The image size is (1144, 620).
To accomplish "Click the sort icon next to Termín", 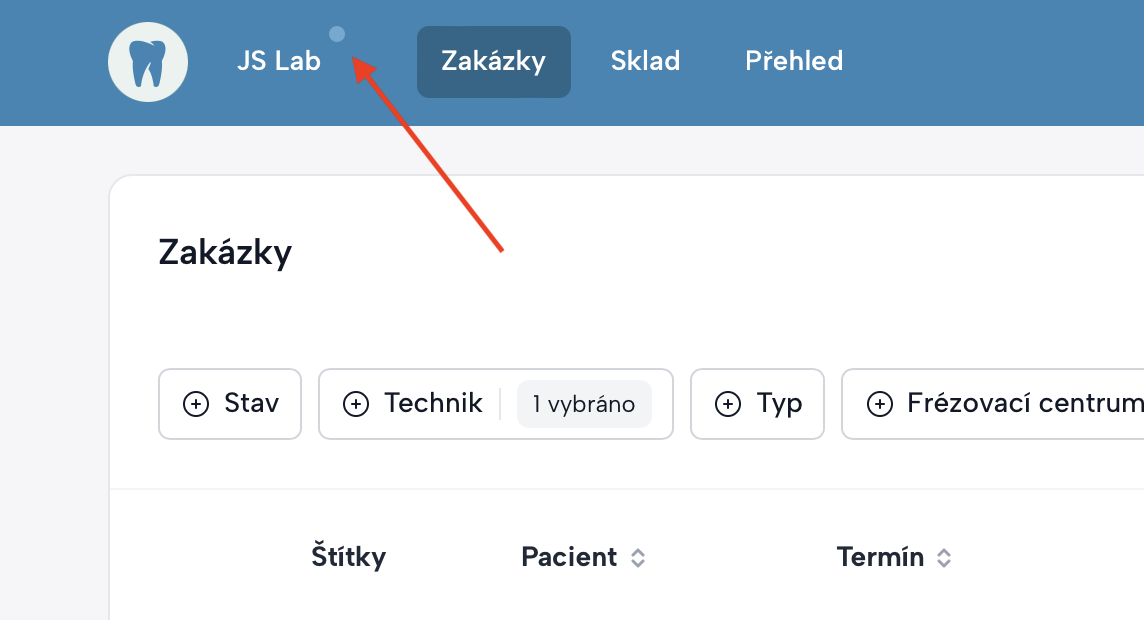I will coord(941,558).
